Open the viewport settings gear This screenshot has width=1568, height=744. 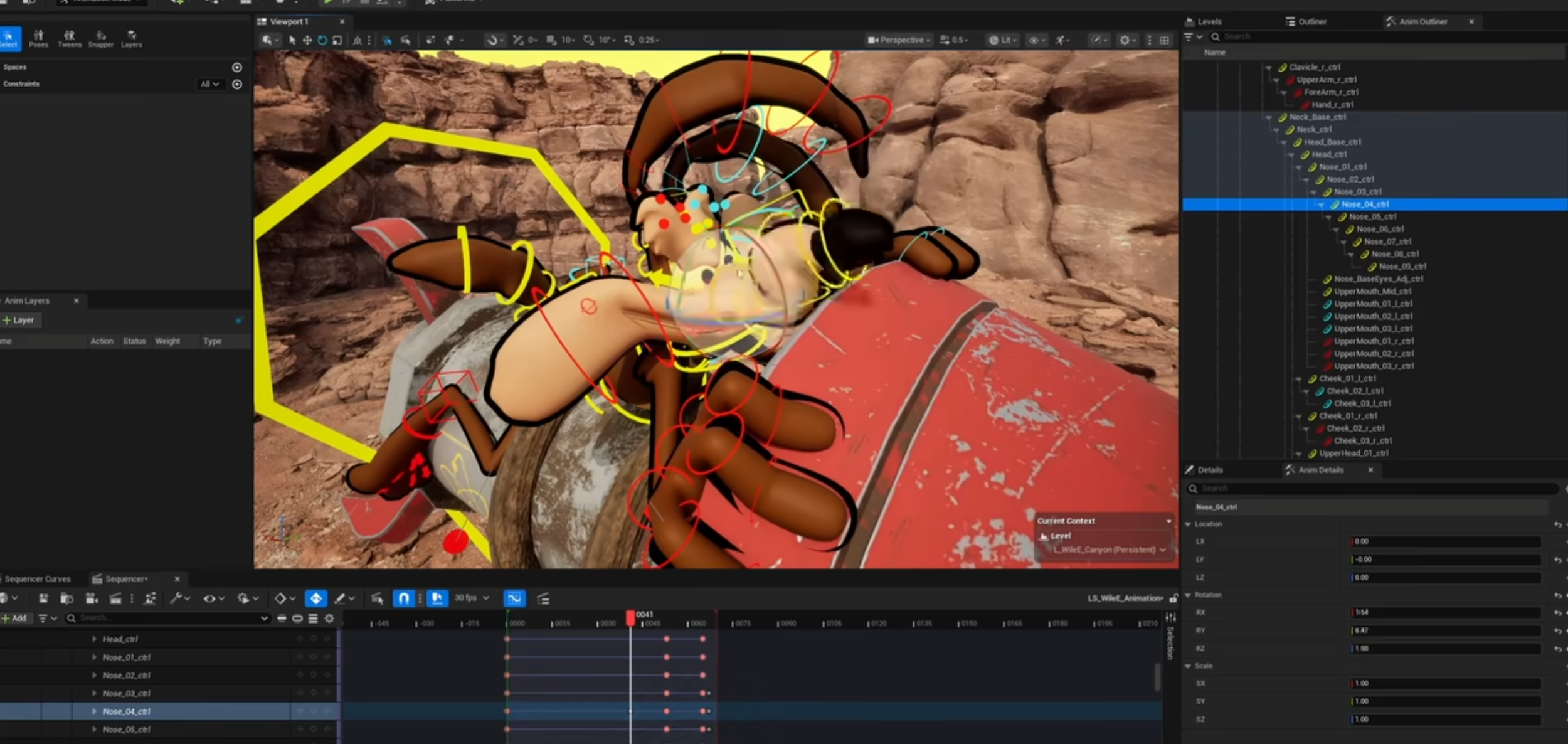coord(1127,40)
